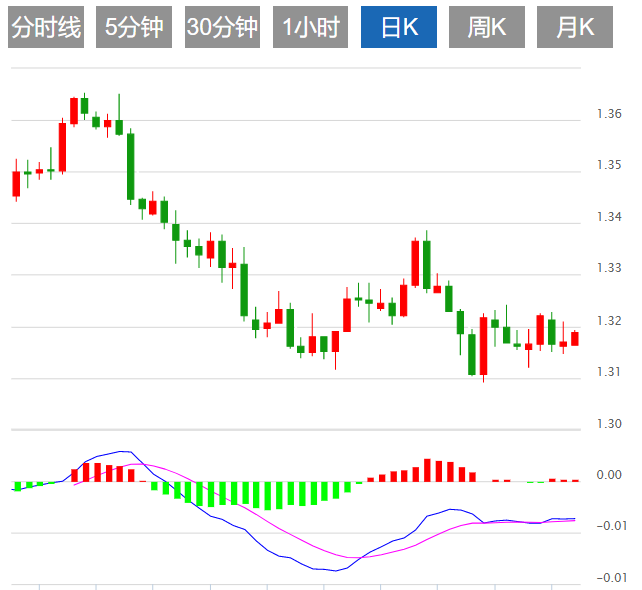642x590 pixels.
Task: Click the 0.00 MACD axis label
Action: pos(609,475)
